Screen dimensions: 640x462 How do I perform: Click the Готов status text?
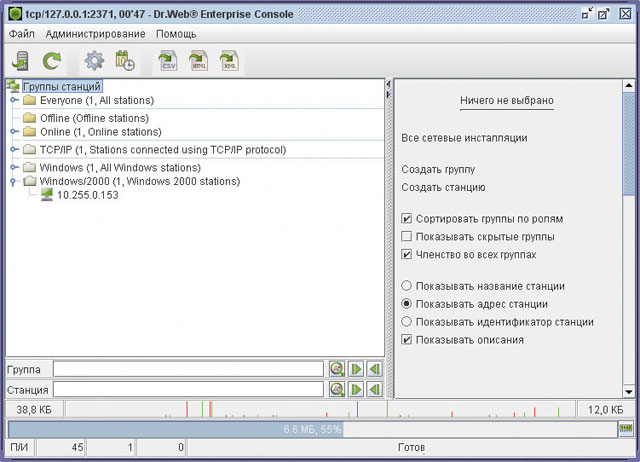tap(411, 447)
